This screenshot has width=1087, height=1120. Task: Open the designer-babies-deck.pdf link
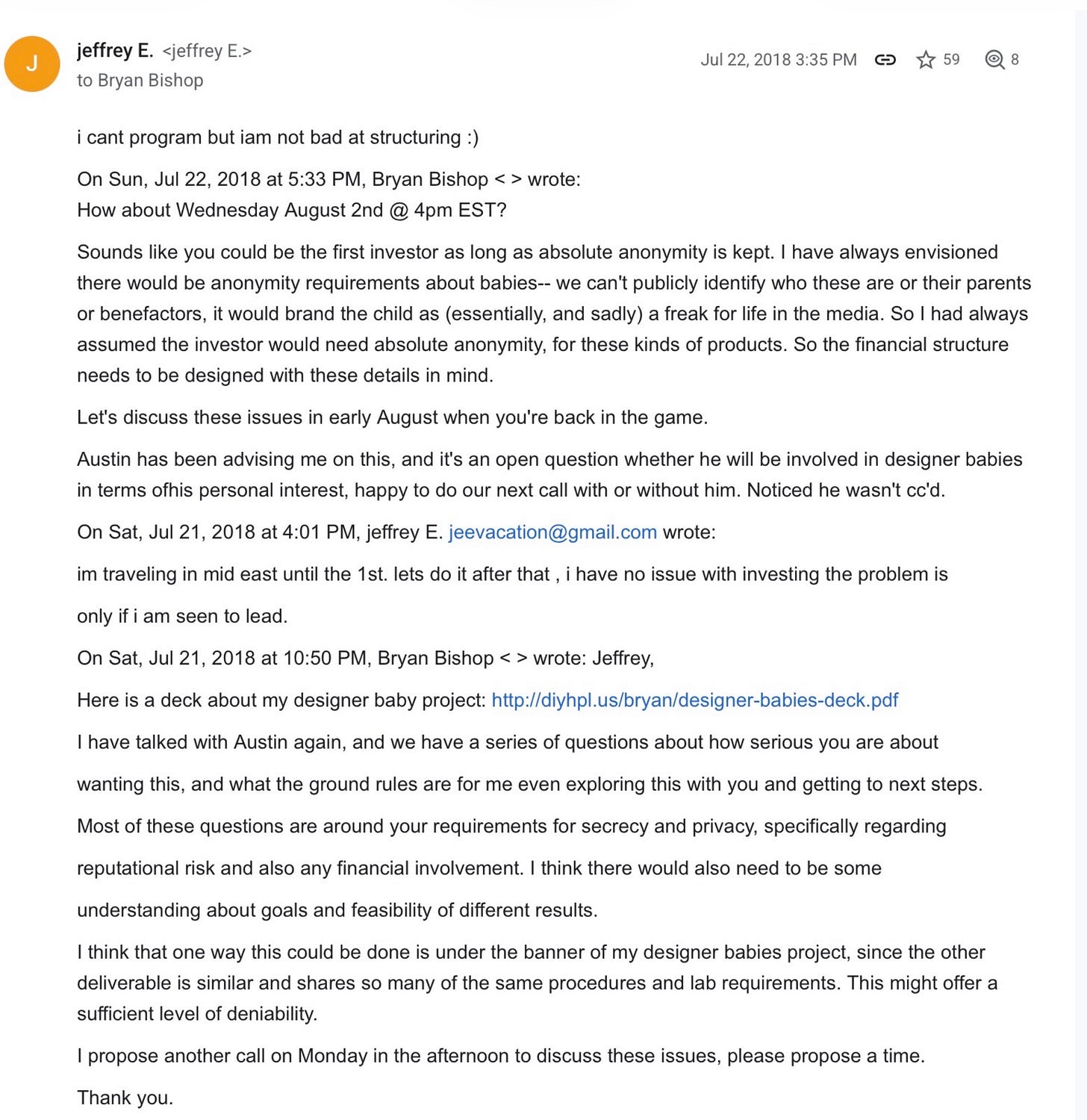click(x=695, y=700)
